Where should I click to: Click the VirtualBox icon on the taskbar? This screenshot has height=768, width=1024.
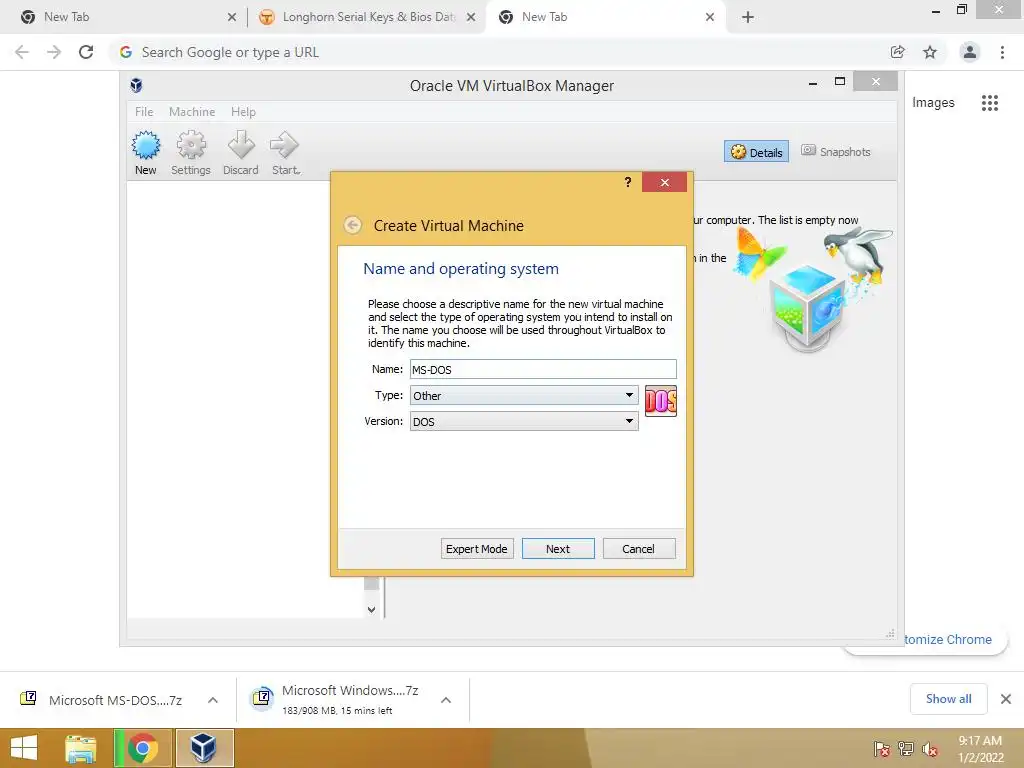pos(204,748)
